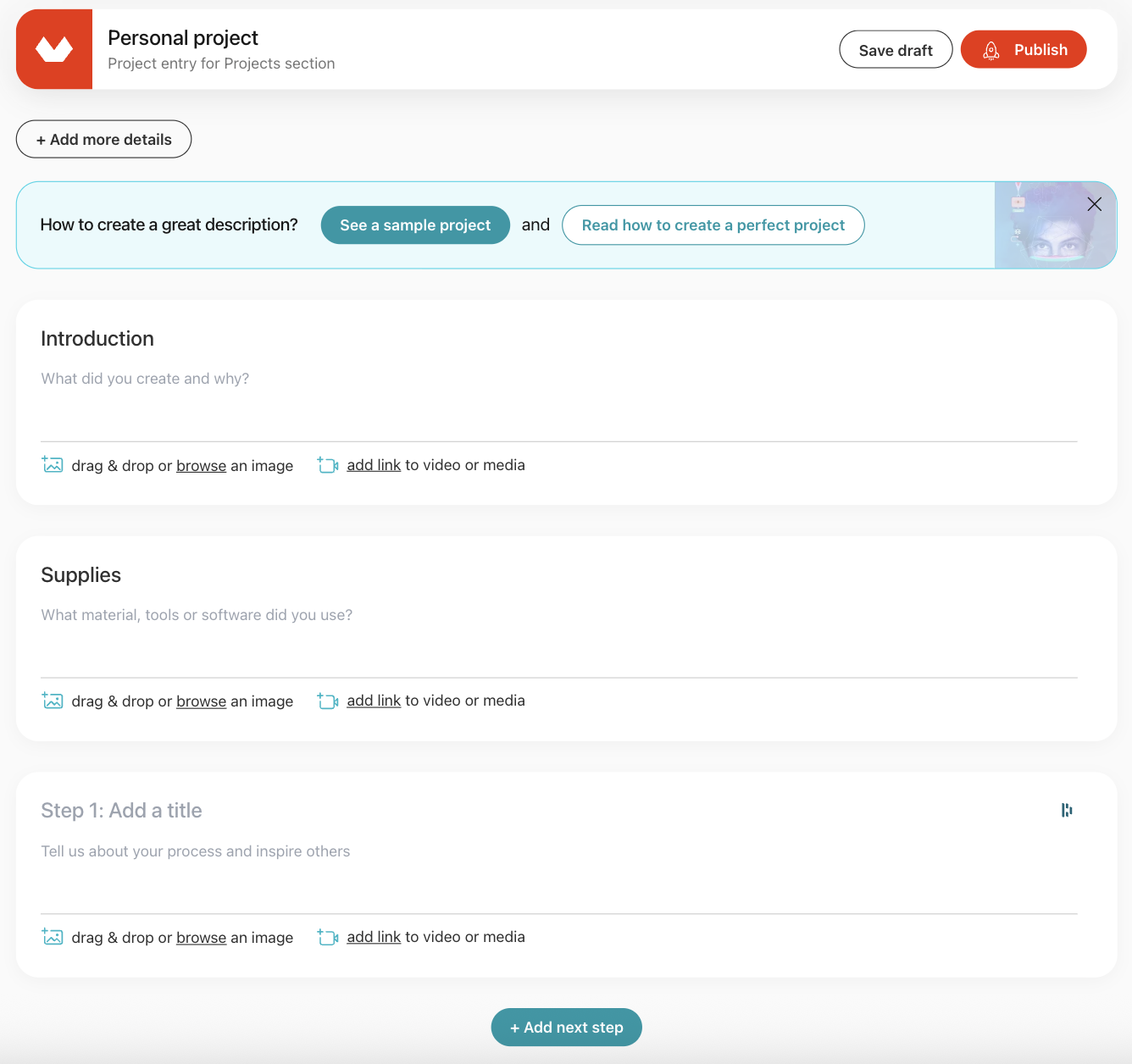Click the browse link in Introduction section
This screenshot has height=1064, width=1132.
201,466
